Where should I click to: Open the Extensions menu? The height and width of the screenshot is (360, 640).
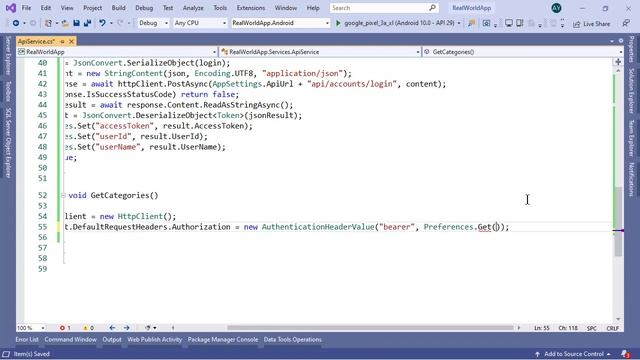(x=251, y=8)
